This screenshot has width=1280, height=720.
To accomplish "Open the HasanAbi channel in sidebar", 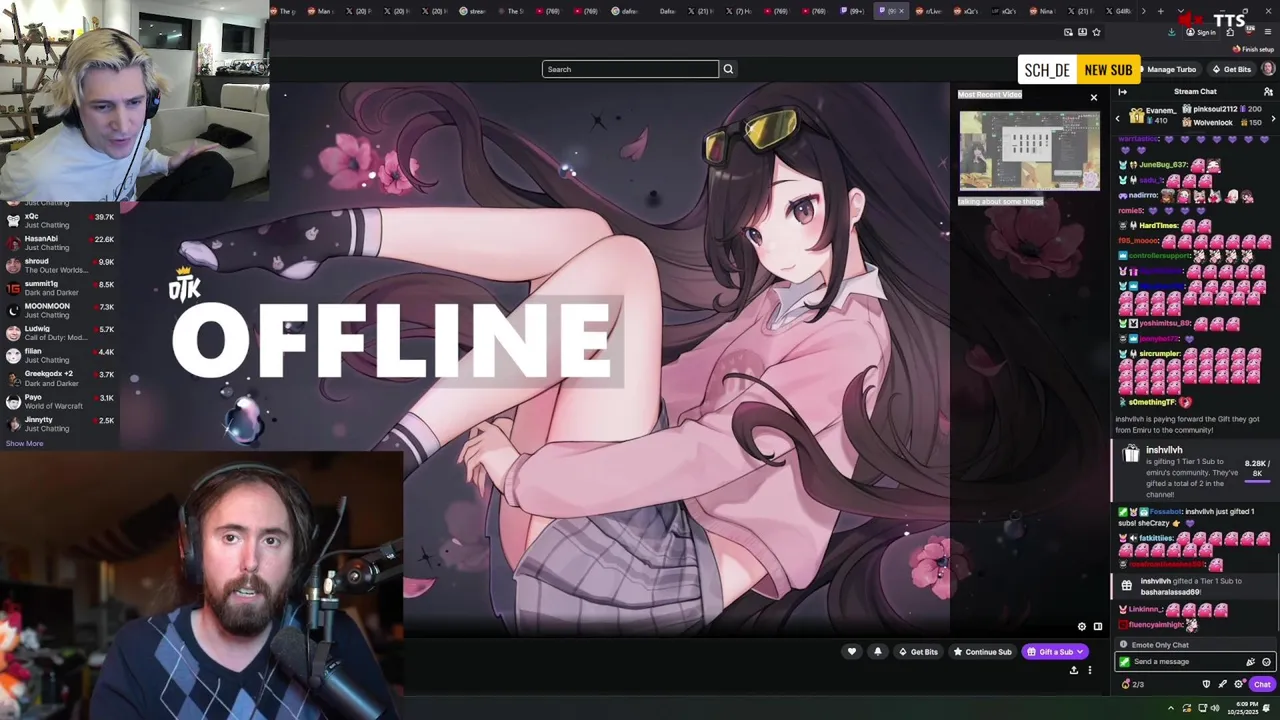I will pyautogui.click(x=60, y=243).
